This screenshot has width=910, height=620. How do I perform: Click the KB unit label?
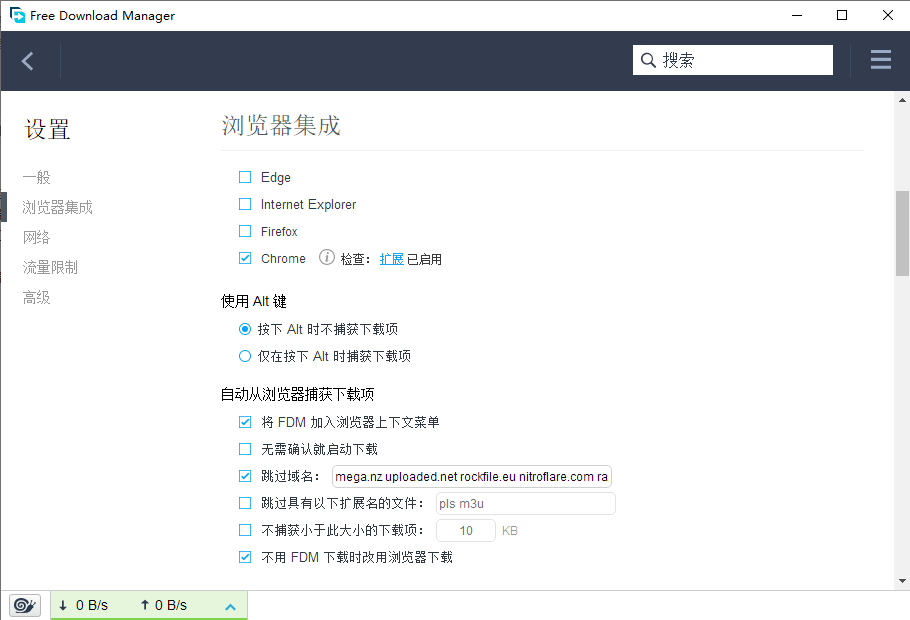pos(510,531)
